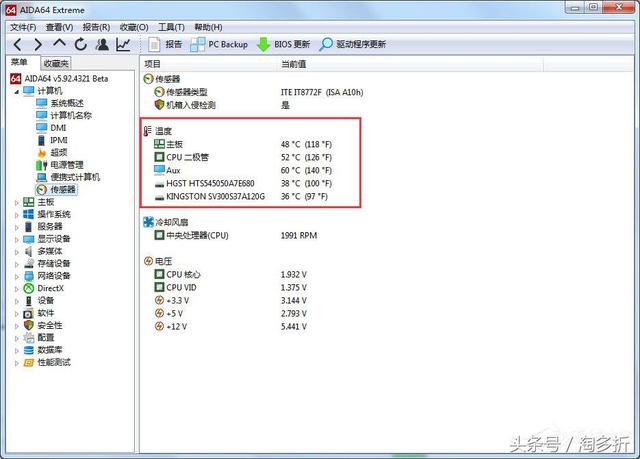Select the DirectX tree item

click(x=50, y=288)
